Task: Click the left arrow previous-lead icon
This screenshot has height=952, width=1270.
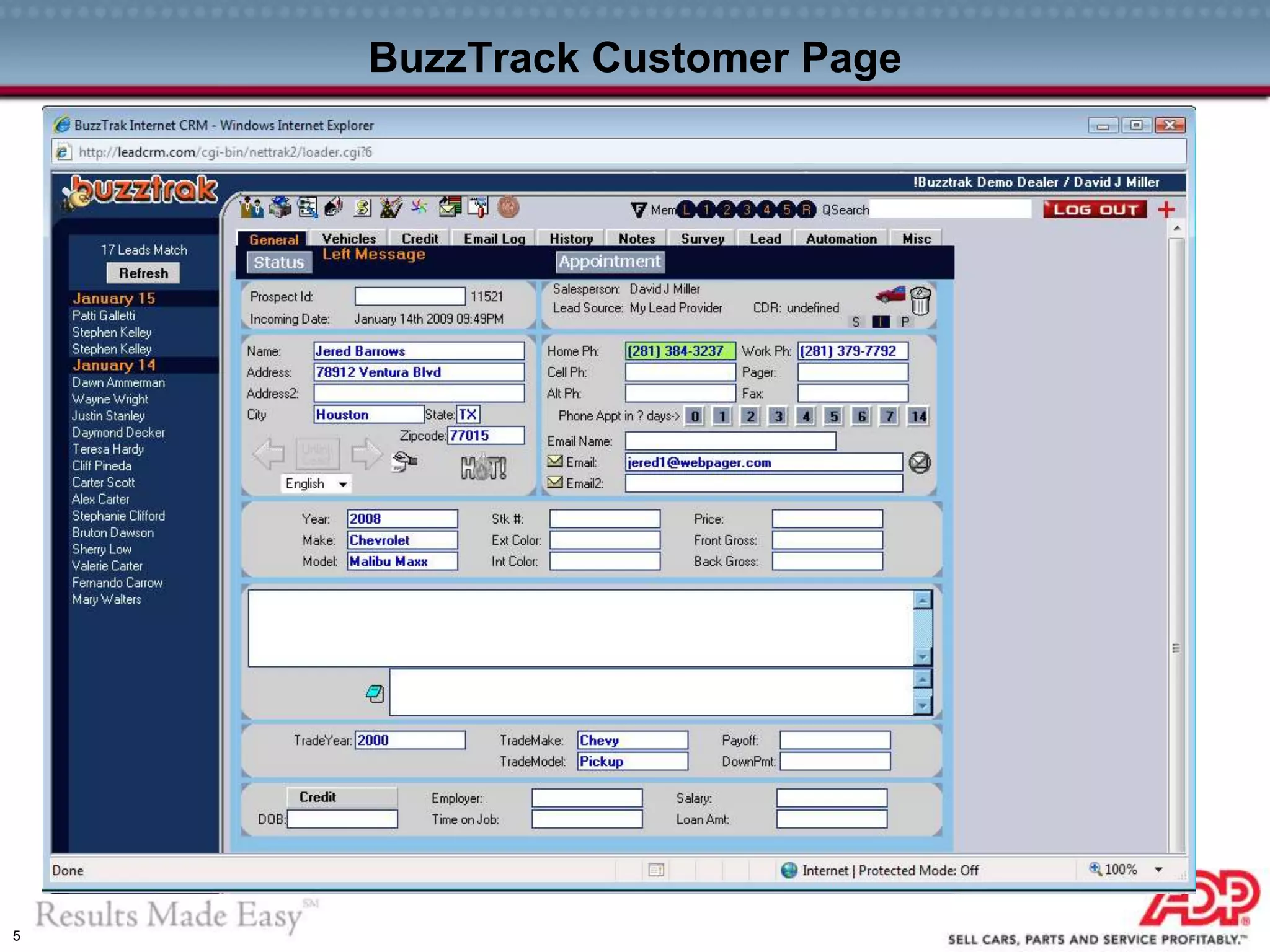Action: (269, 454)
